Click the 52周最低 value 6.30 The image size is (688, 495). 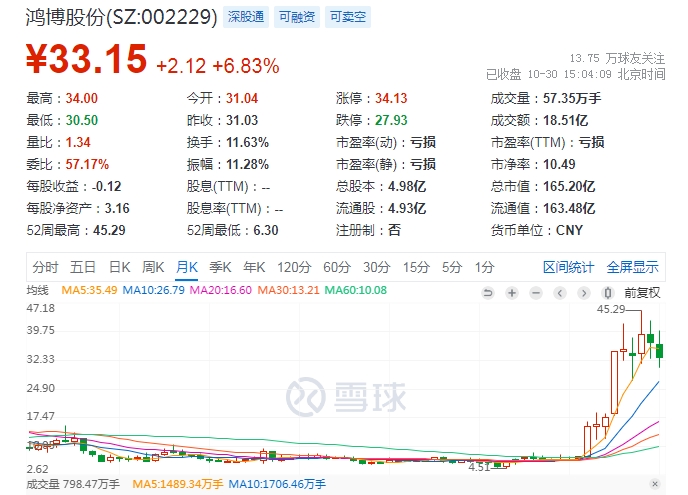(266, 230)
